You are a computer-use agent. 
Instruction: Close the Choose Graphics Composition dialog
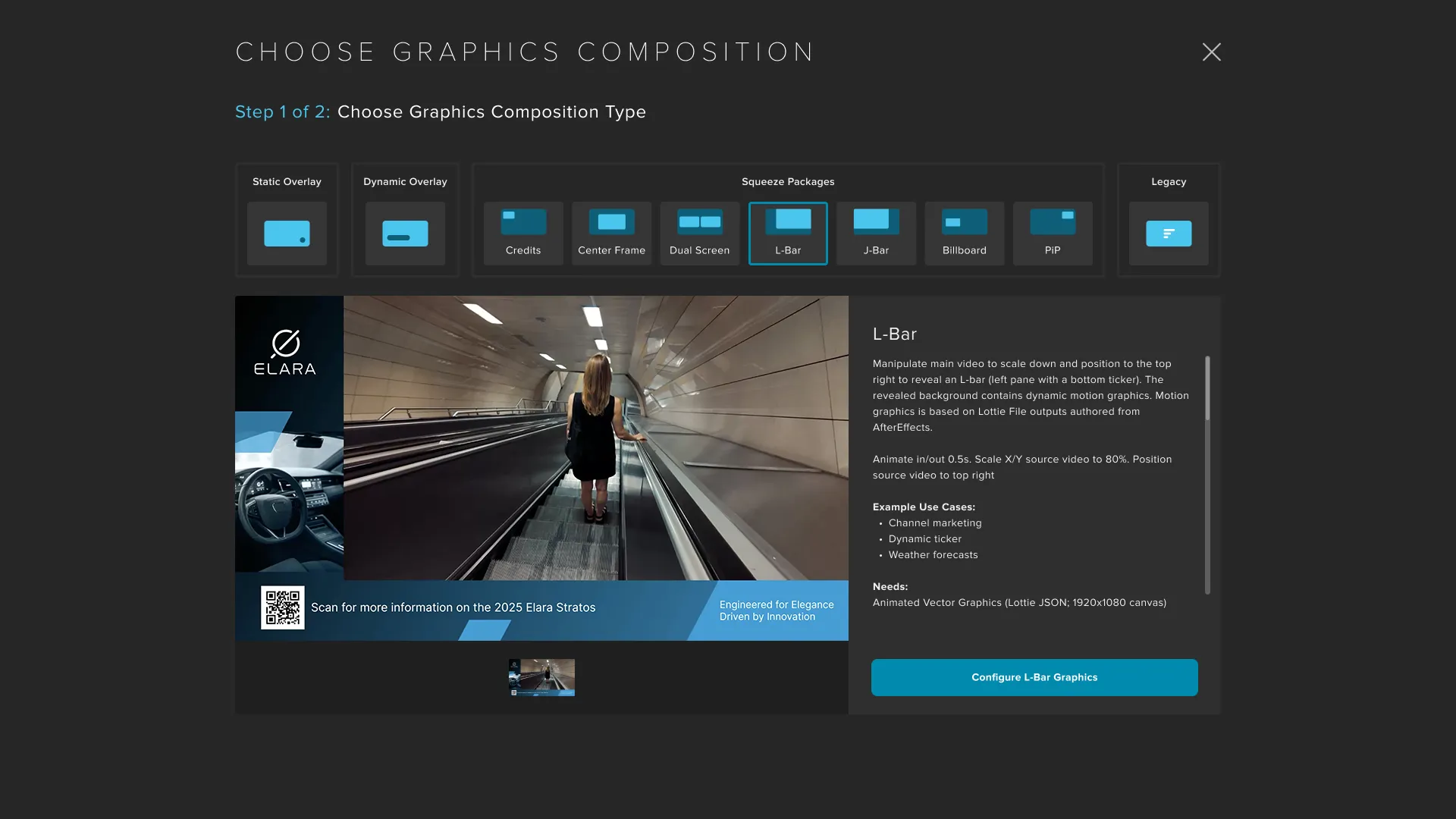coord(1211,52)
